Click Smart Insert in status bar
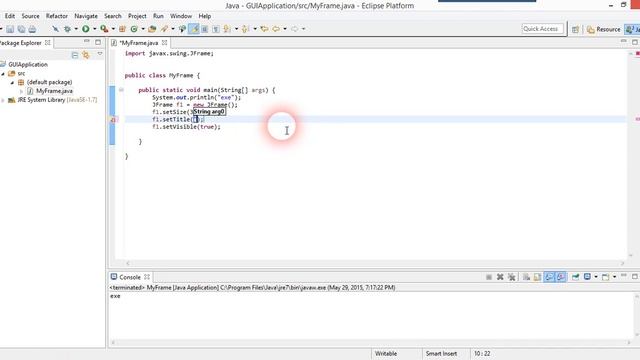Viewport: 640px width, 360px height. tap(441, 353)
